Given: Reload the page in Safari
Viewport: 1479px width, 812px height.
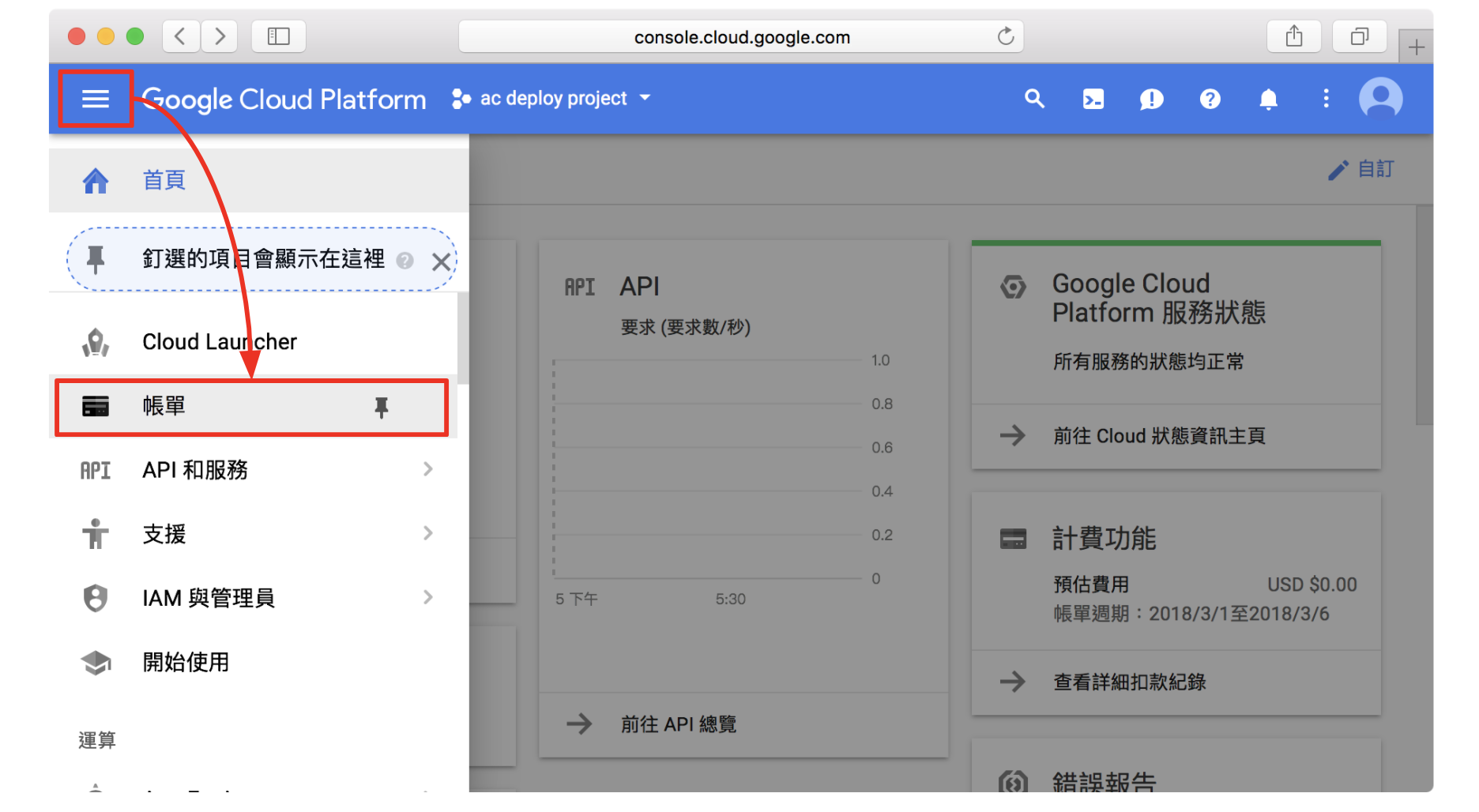Looking at the screenshot, I should click(1005, 36).
